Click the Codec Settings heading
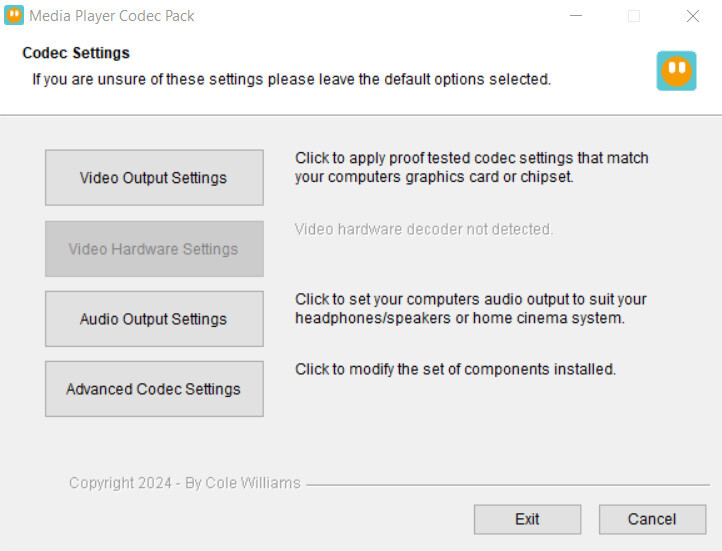 76,53
